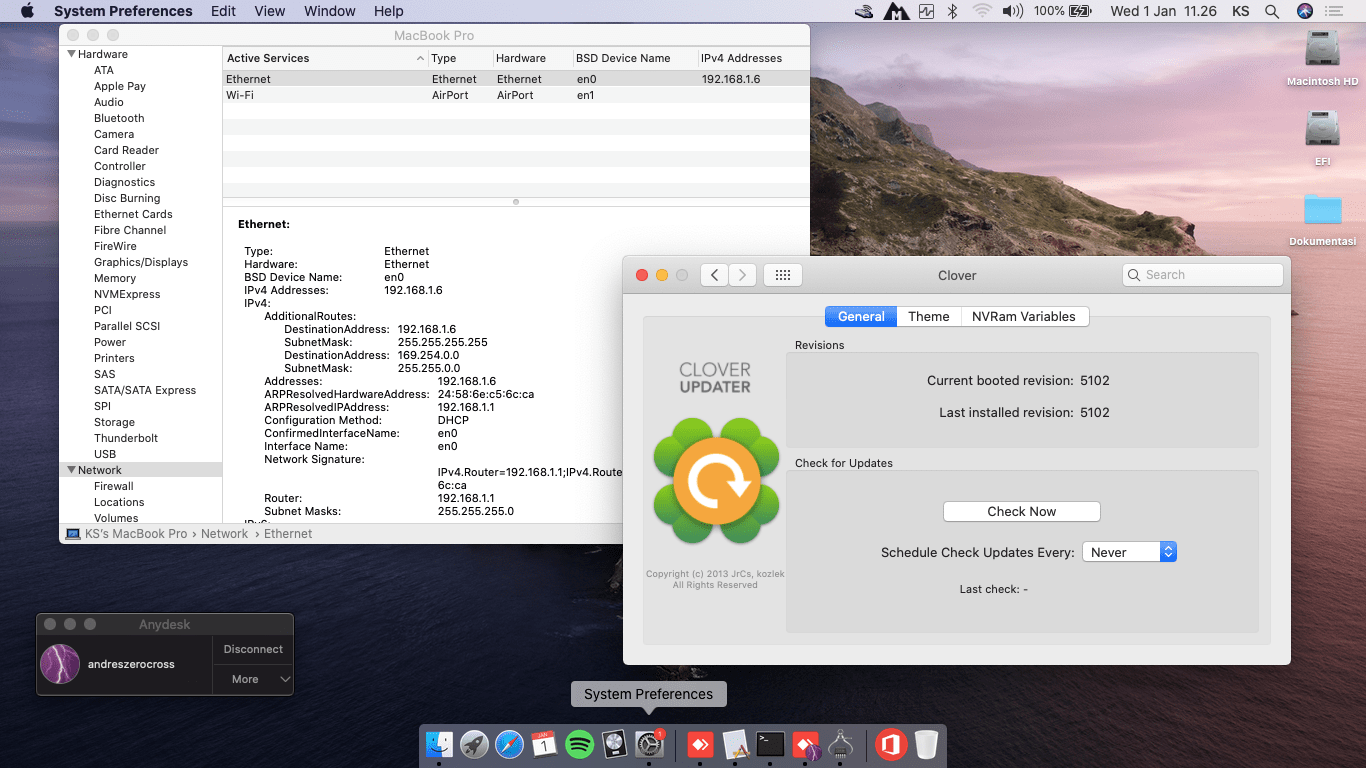Show all preferences grid in Clover window
The image size is (1366, 768).
783,275
